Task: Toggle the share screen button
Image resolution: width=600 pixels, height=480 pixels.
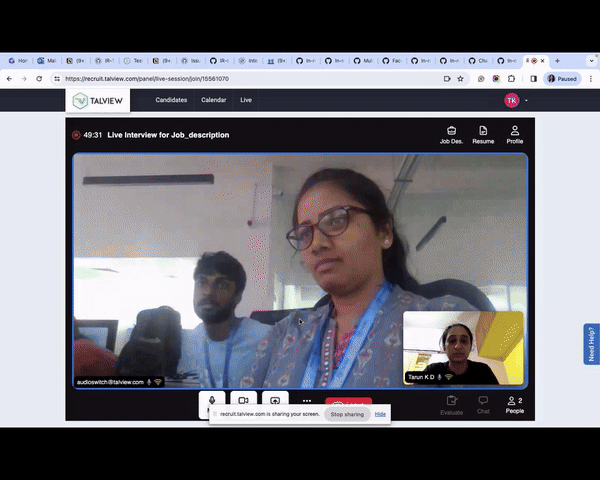Action: (x=275, y=400)
